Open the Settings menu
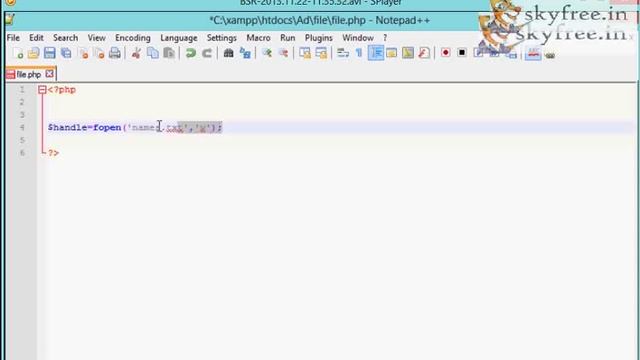 tap(222, 38)
